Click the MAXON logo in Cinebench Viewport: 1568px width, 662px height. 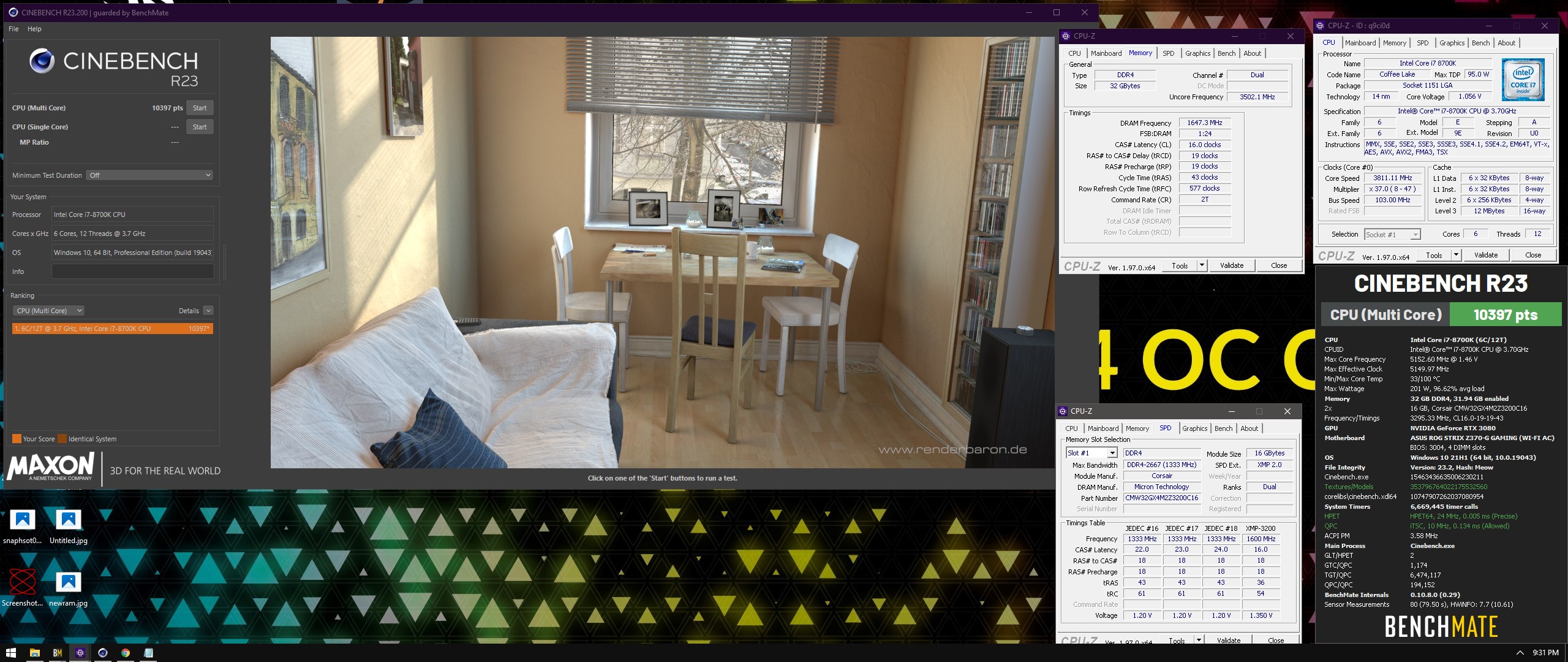click(x=51, y=466)
